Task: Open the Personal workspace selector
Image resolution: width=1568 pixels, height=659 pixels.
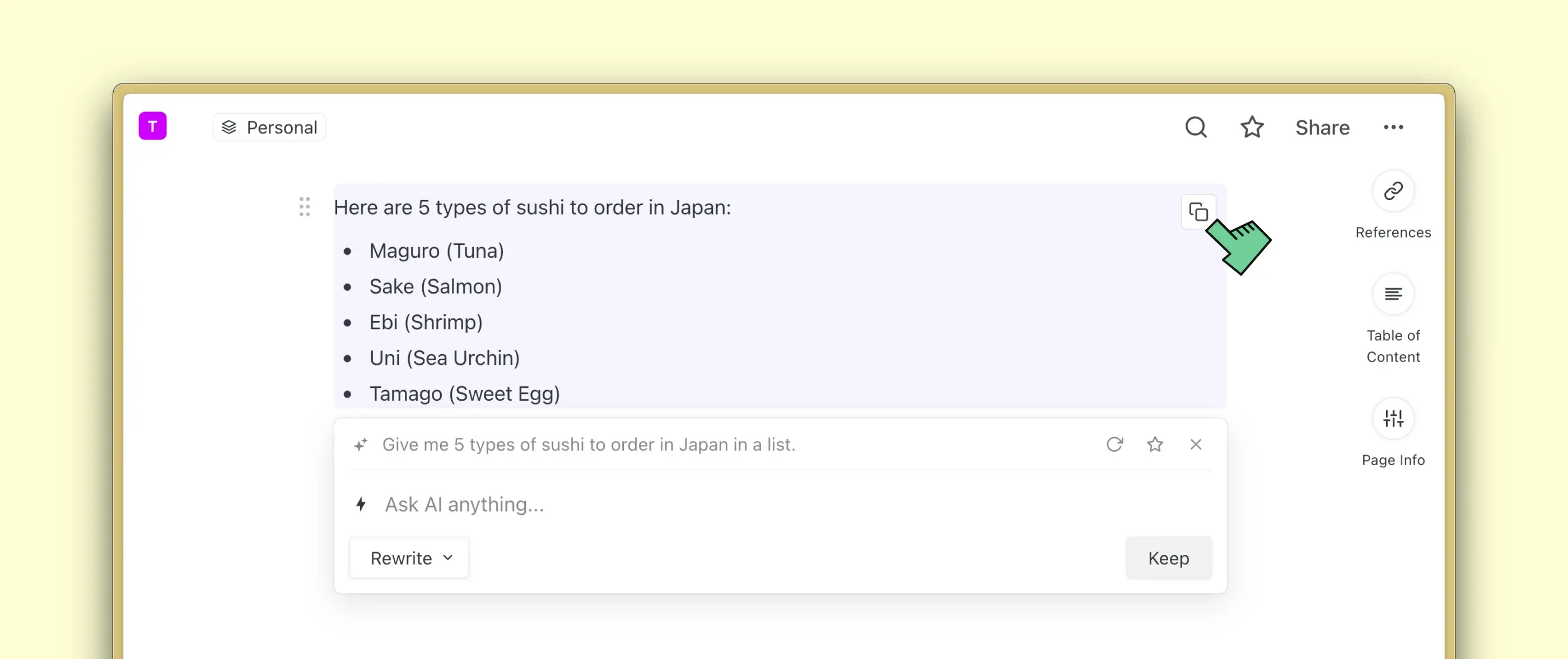Action: point(270,127)
